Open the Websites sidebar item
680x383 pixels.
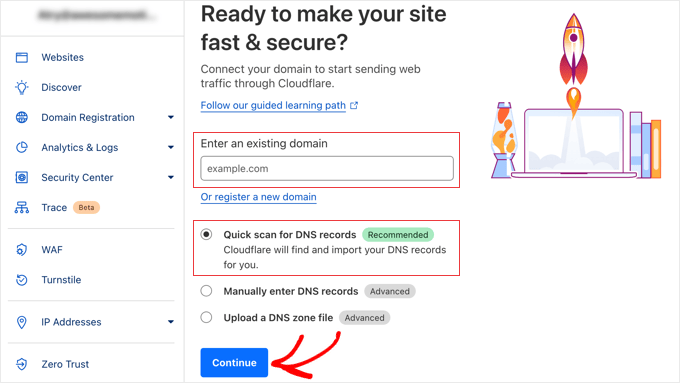(62, 57)
